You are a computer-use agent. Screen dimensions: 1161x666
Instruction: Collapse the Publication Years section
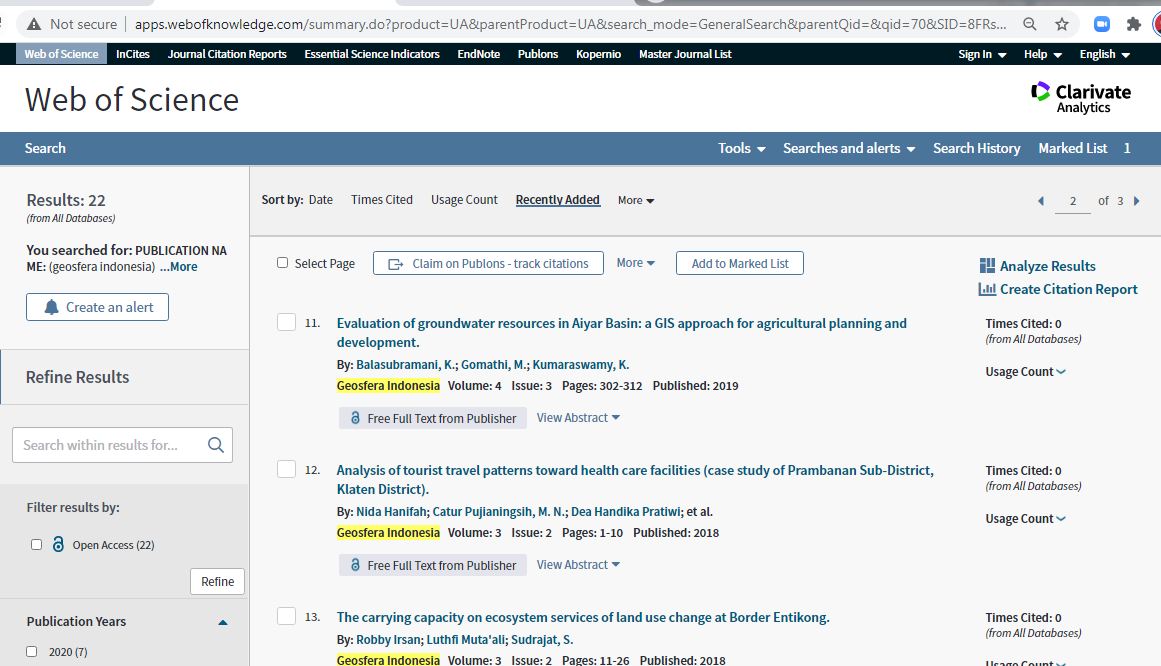pyautogui.click(x=223, y=622)
